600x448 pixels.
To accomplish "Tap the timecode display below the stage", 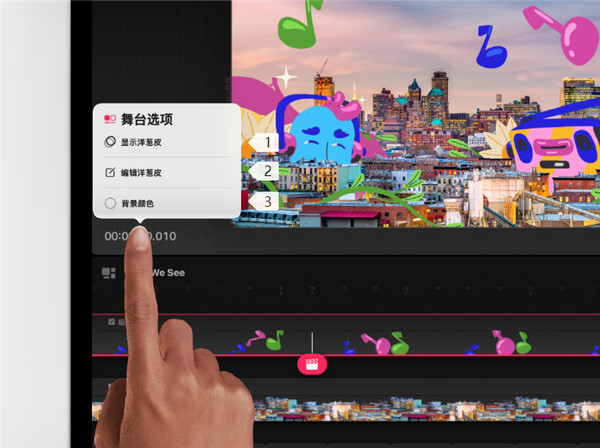I will tap(140, 237).
